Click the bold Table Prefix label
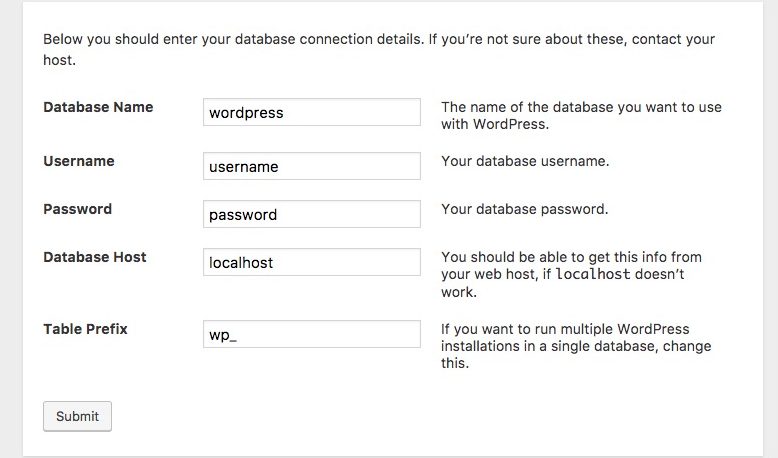The width and height of the screenshot is (778, 458). (85, 329)
